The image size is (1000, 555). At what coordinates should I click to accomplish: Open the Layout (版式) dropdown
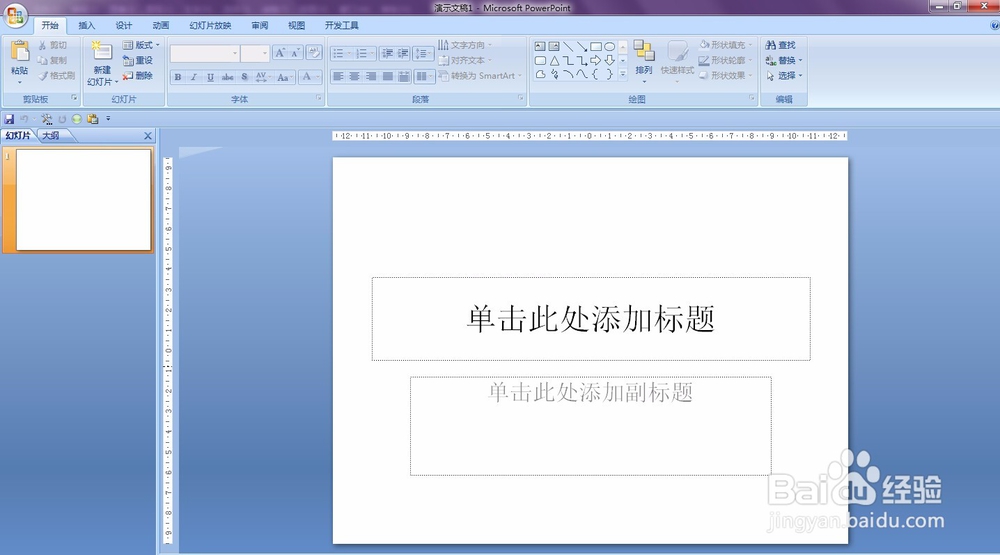(x=141, y=45)
